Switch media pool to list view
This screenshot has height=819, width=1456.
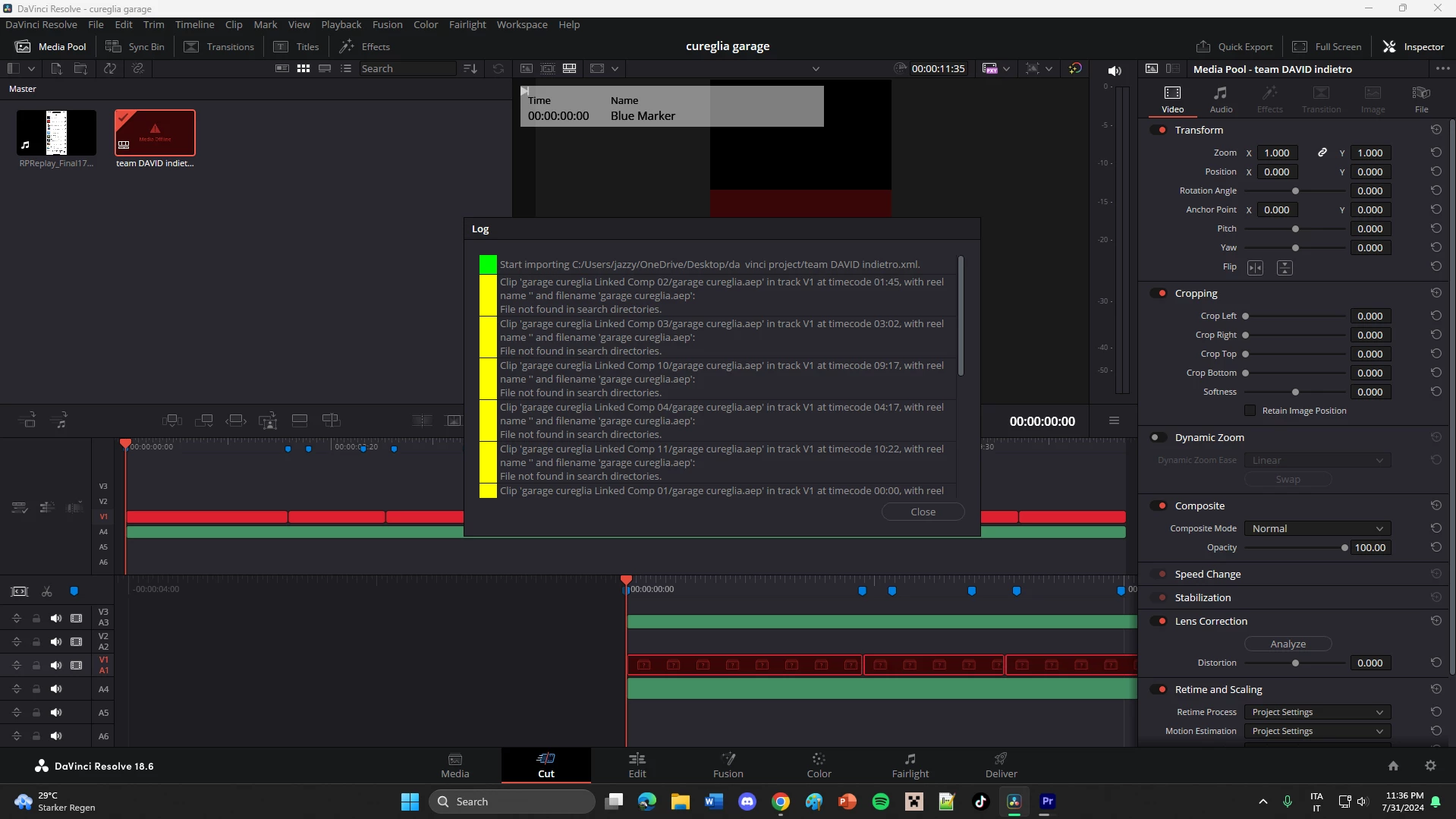point(346,68)
